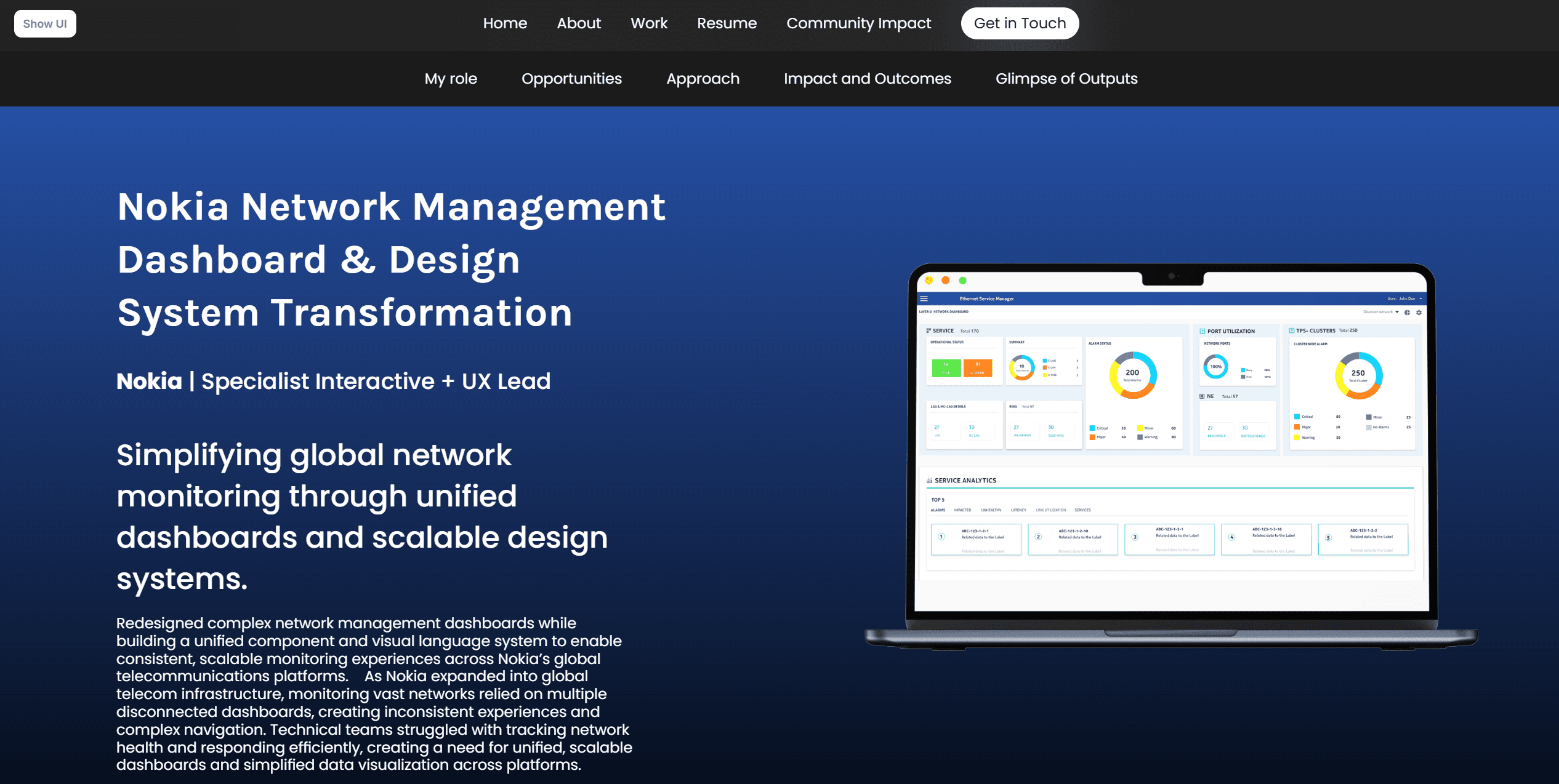Toggle the Show UI button
Image resolution: width=1559 pixels, height=784 pixels.
coord(45,24)
